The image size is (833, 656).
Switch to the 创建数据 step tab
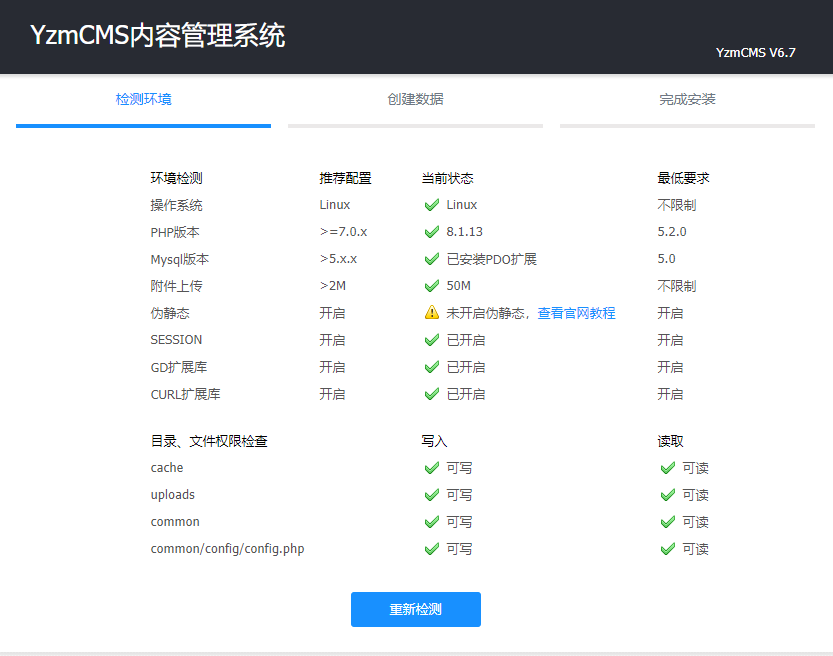[415, 99]
